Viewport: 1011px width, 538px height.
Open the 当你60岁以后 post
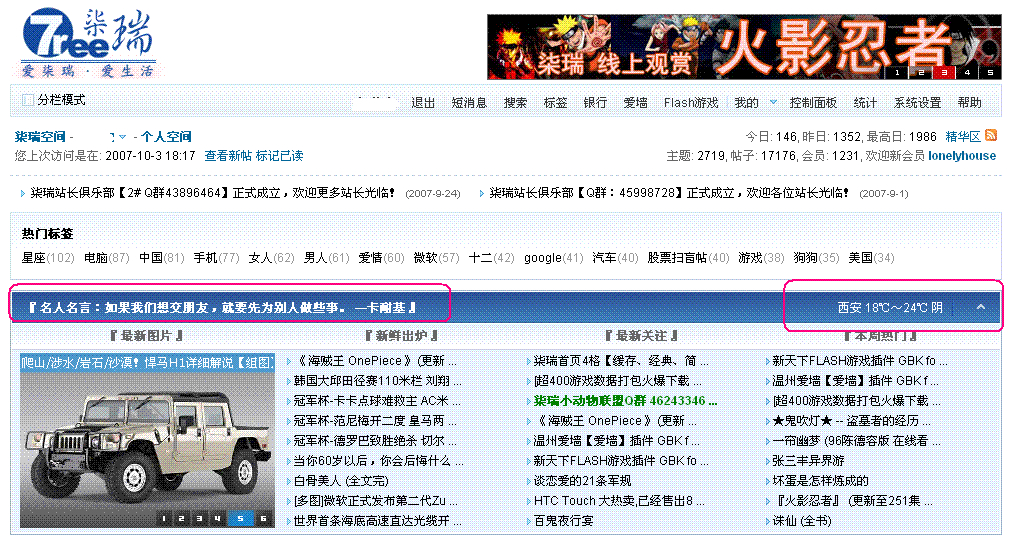378,461
